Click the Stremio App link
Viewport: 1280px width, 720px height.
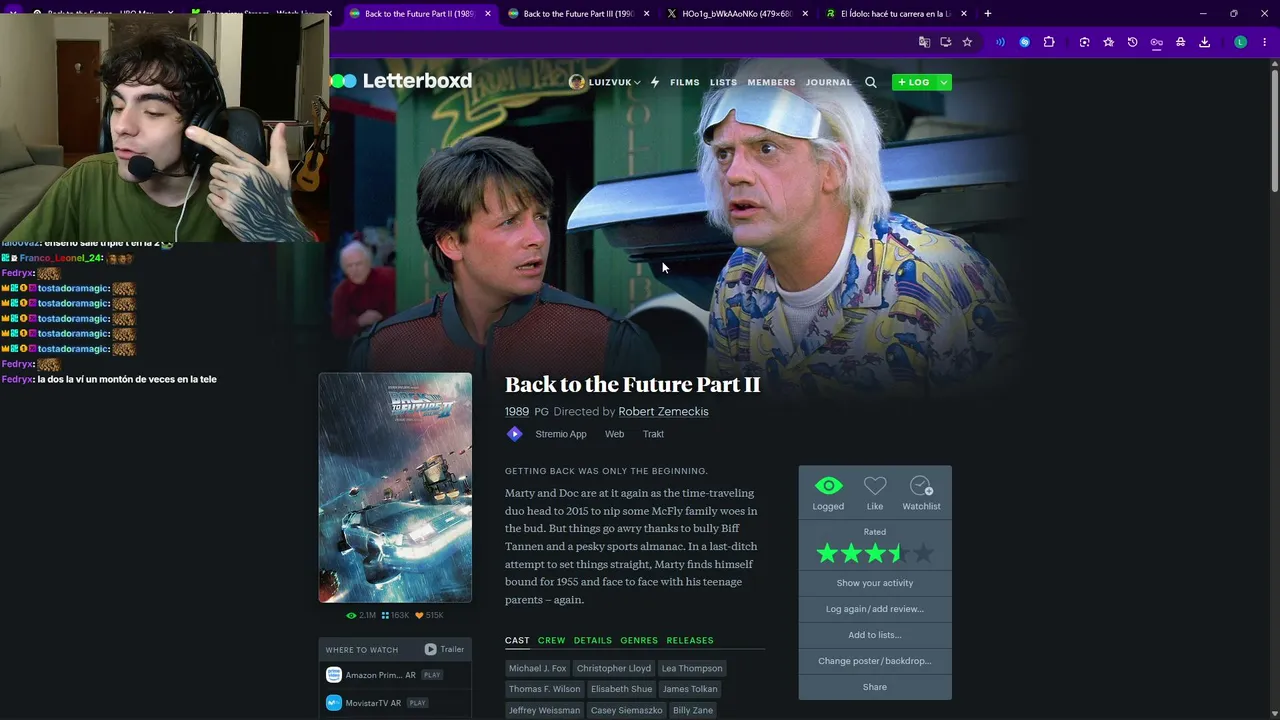[561, 434]
